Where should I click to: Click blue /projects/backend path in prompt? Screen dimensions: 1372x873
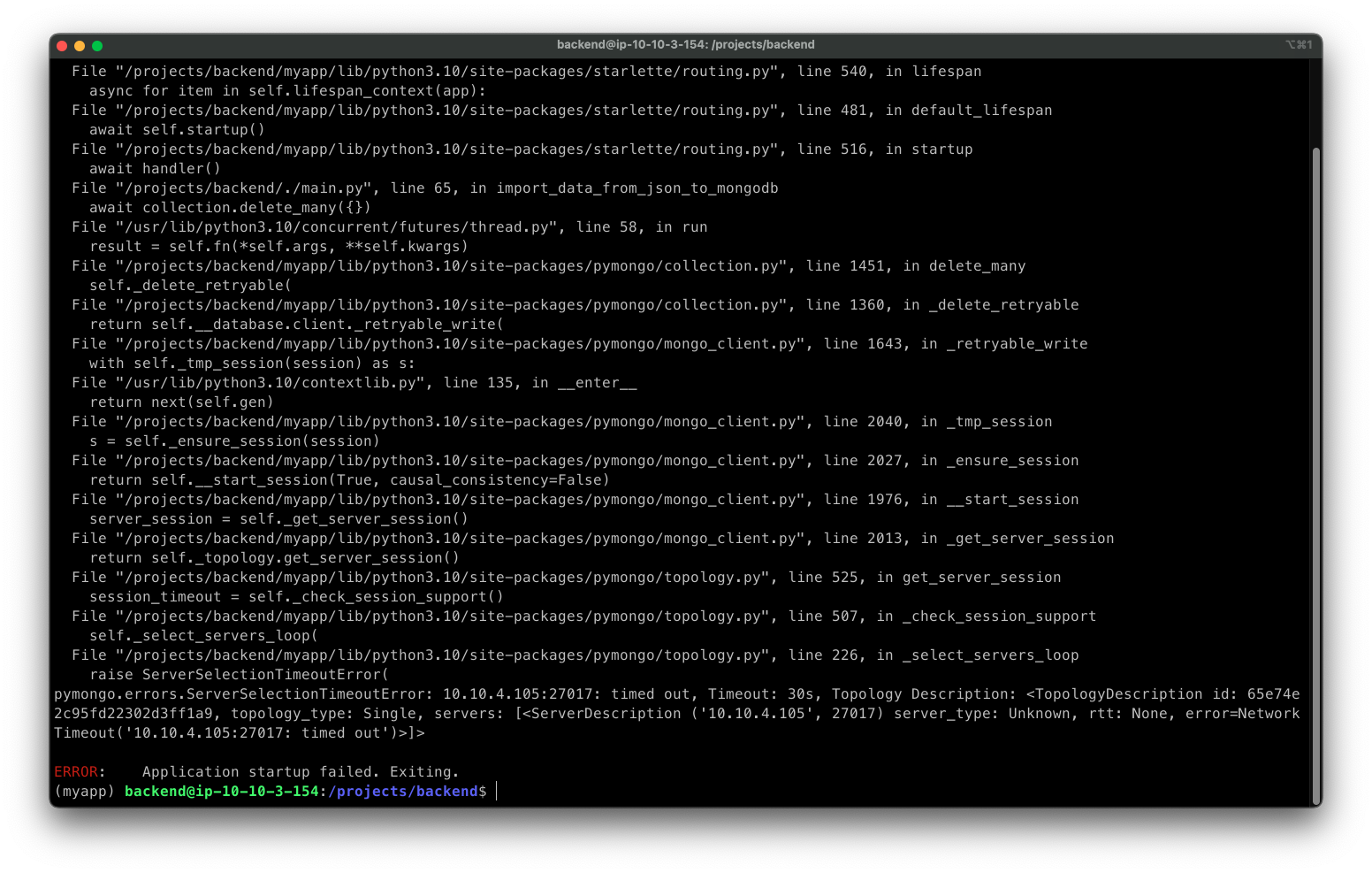[402, 792]
